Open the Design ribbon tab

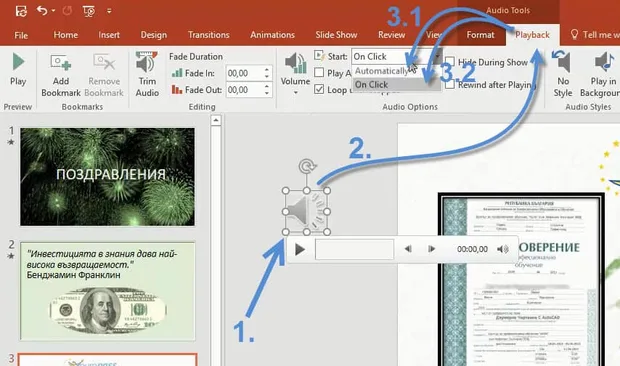click(153, 35)
